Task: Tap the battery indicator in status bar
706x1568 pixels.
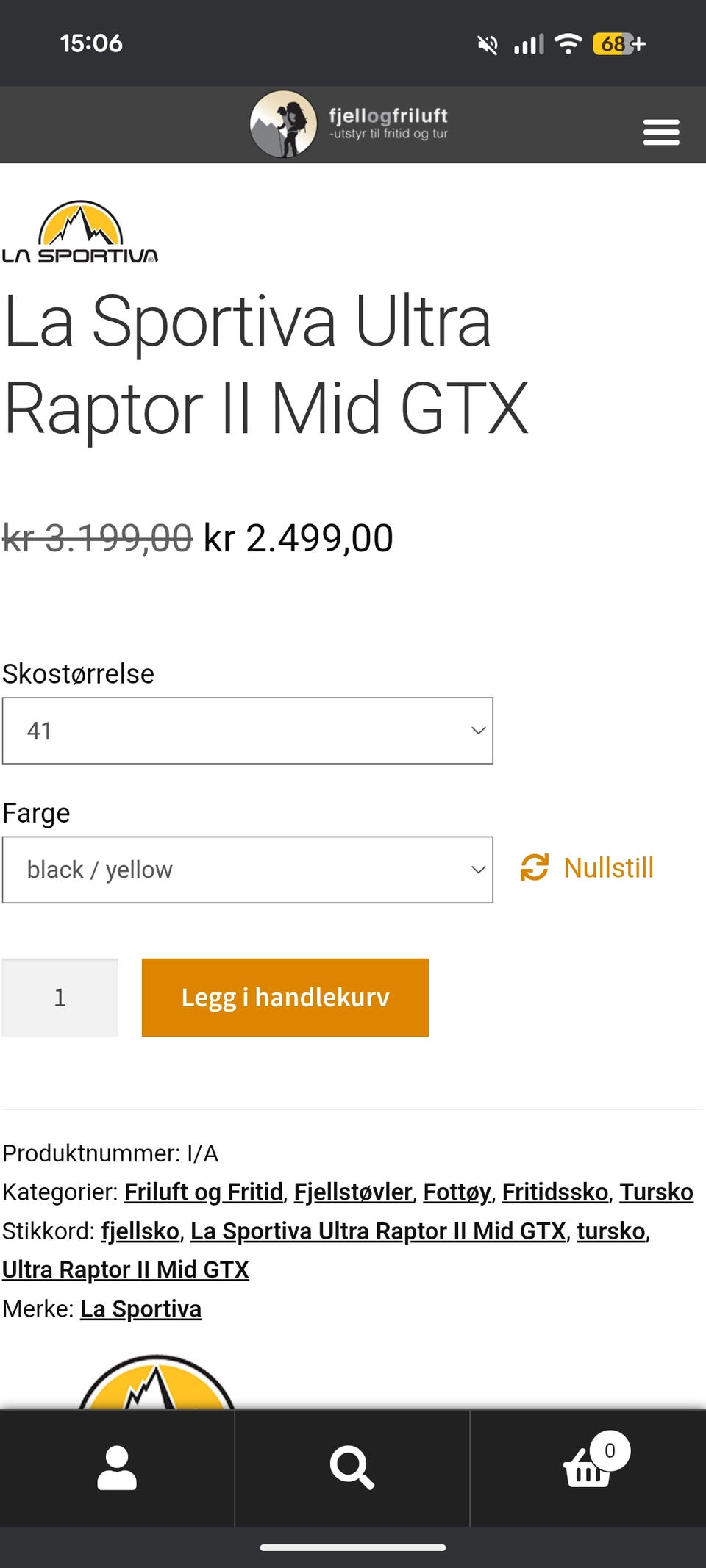Action: pos(613,44)
